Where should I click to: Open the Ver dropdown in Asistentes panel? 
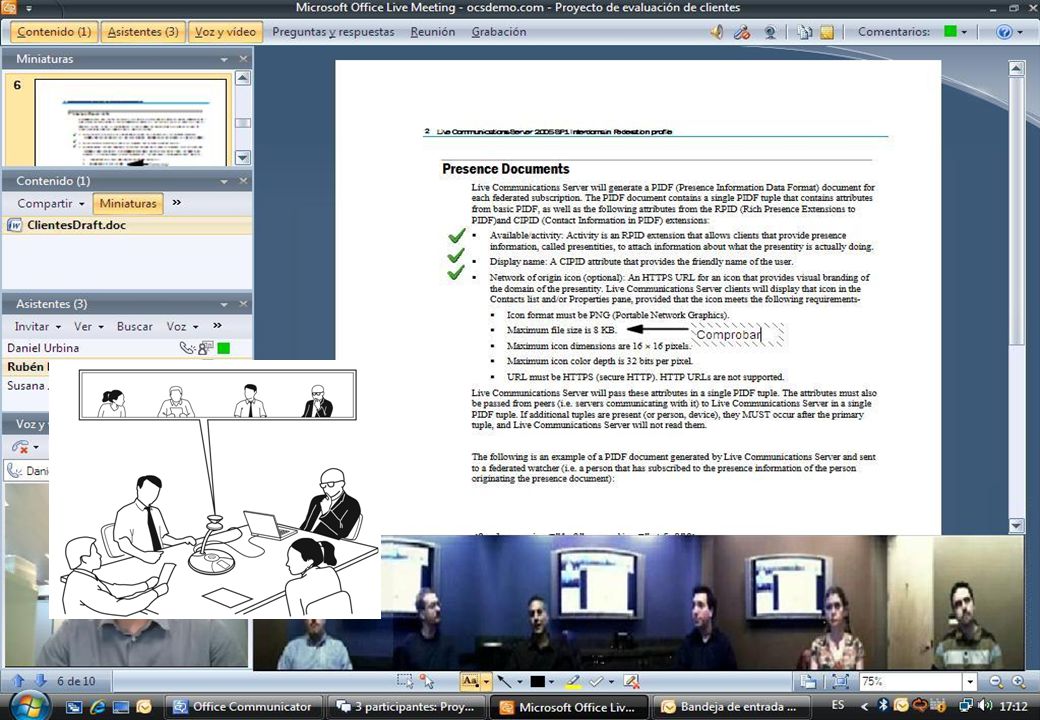point(88,326)
